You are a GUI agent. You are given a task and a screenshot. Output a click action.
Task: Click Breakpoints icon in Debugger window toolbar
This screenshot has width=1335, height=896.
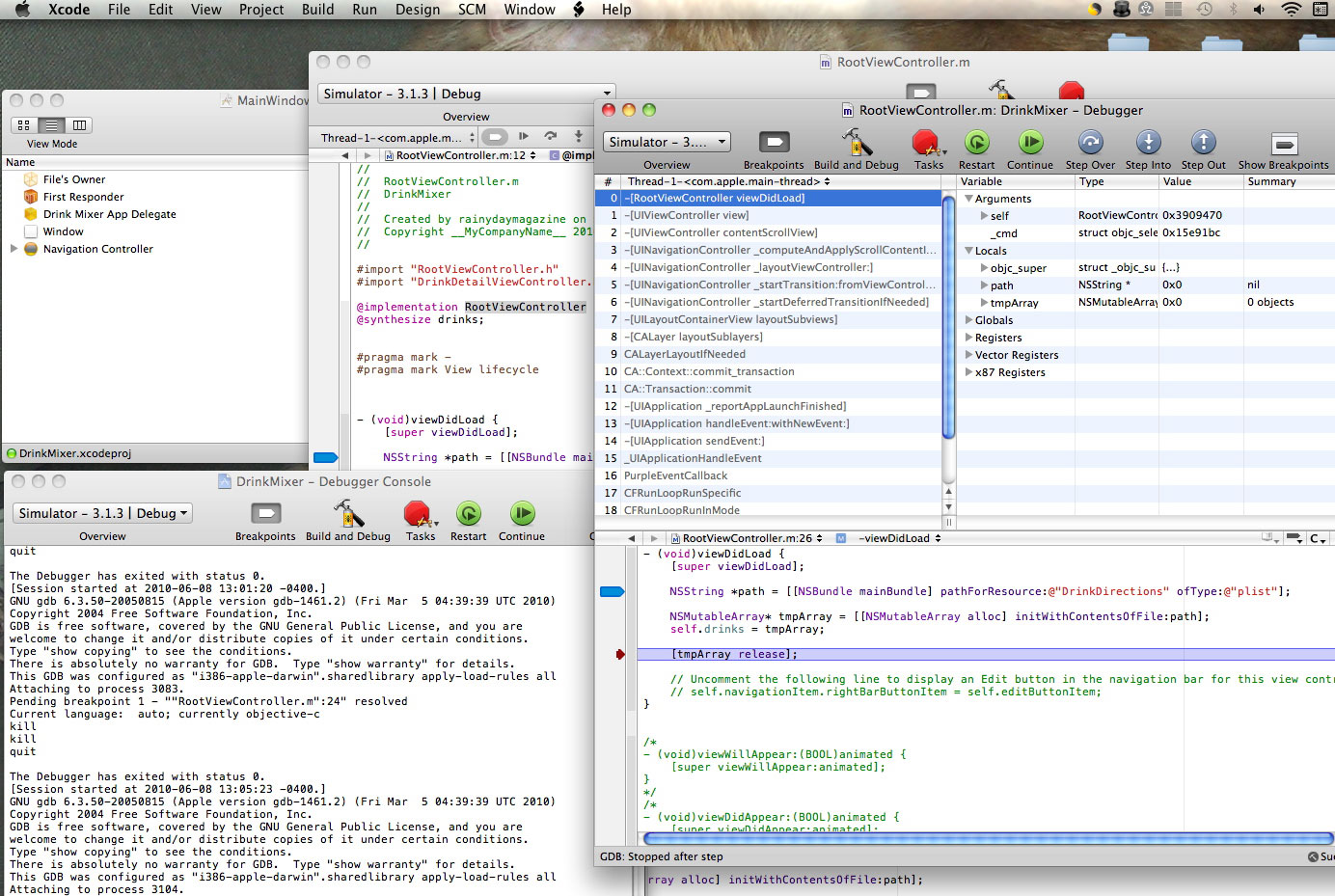(774, 143)
